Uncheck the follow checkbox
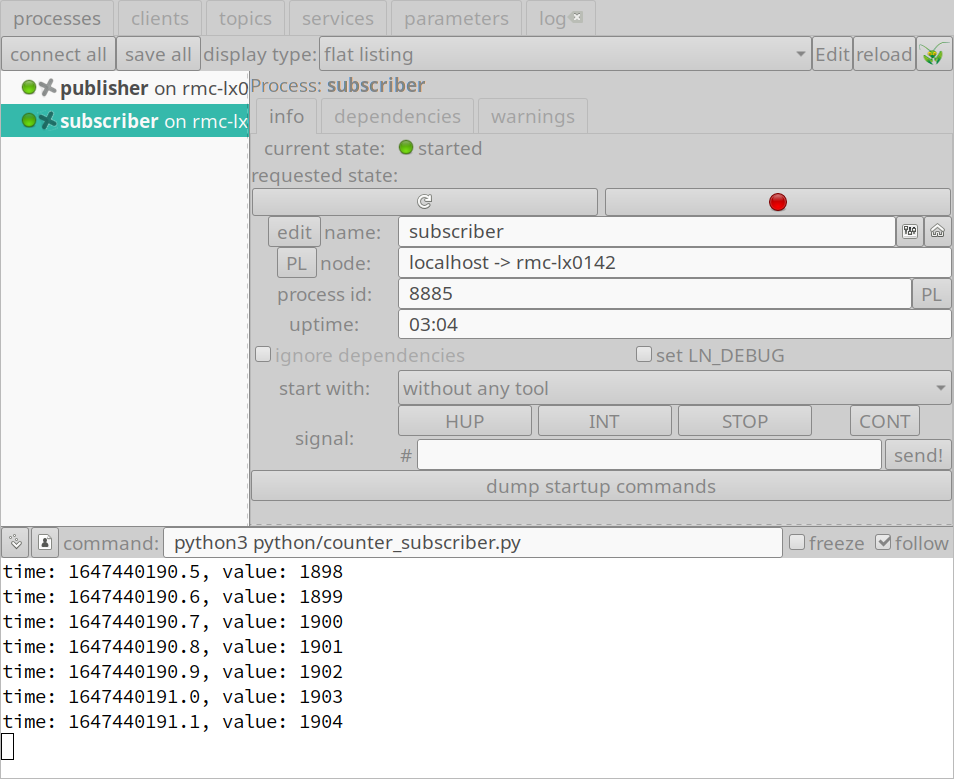This screenshot has width=954, height=779. pyautogui.click(x=883, y=542)
